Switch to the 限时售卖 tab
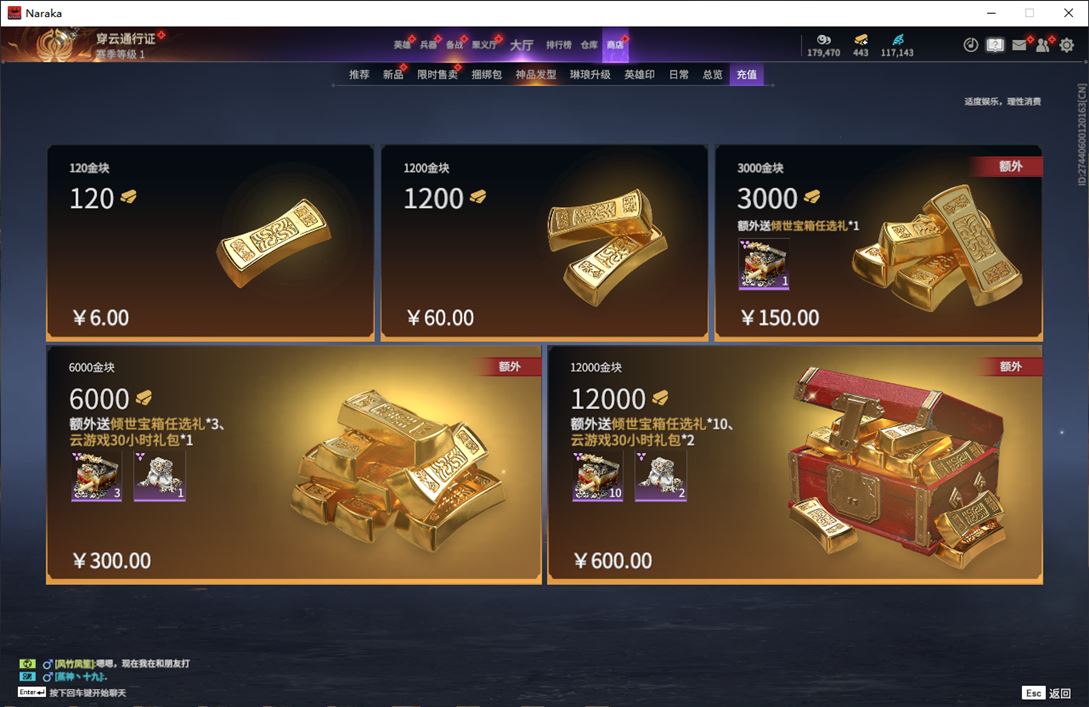 coord(437,74)
